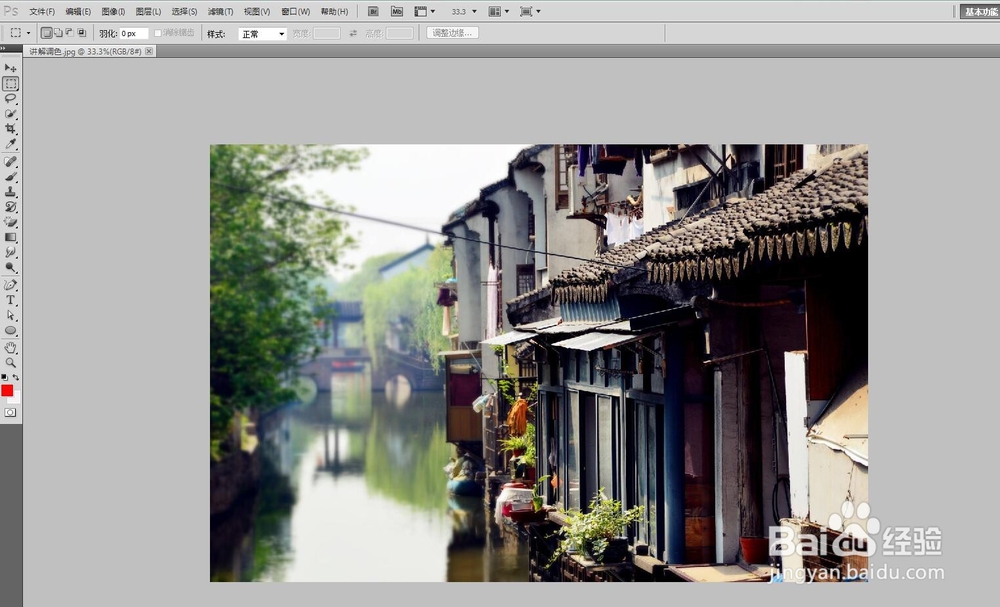Swap foreground and background colors
This screenshot has width=1000, height=607.
pyautogui.click(x=16, y=377)
